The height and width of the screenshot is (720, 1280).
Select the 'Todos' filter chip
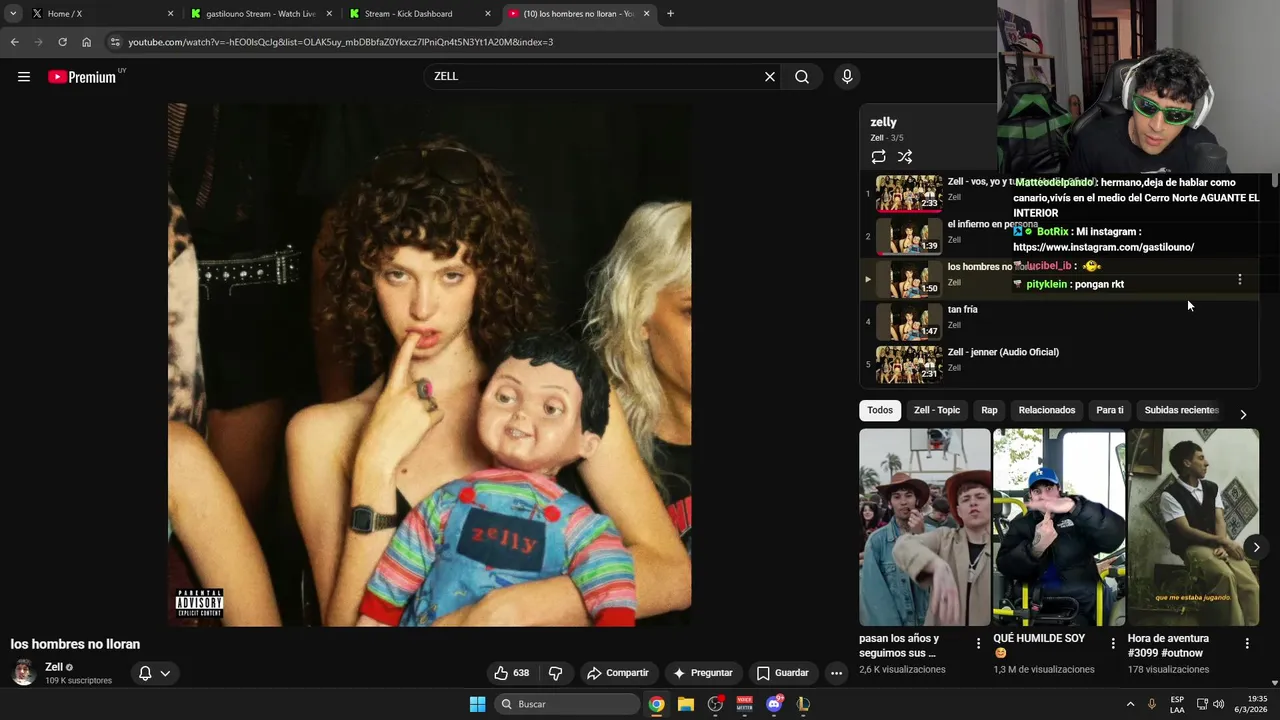point(880,410)
